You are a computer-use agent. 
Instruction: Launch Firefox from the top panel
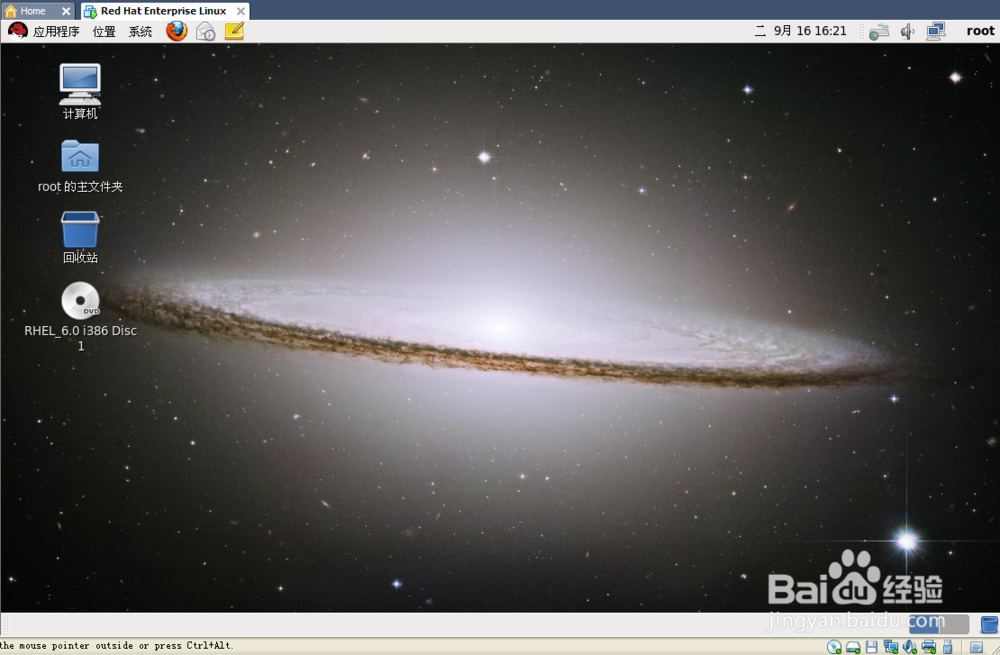click(x=177, y=31)
